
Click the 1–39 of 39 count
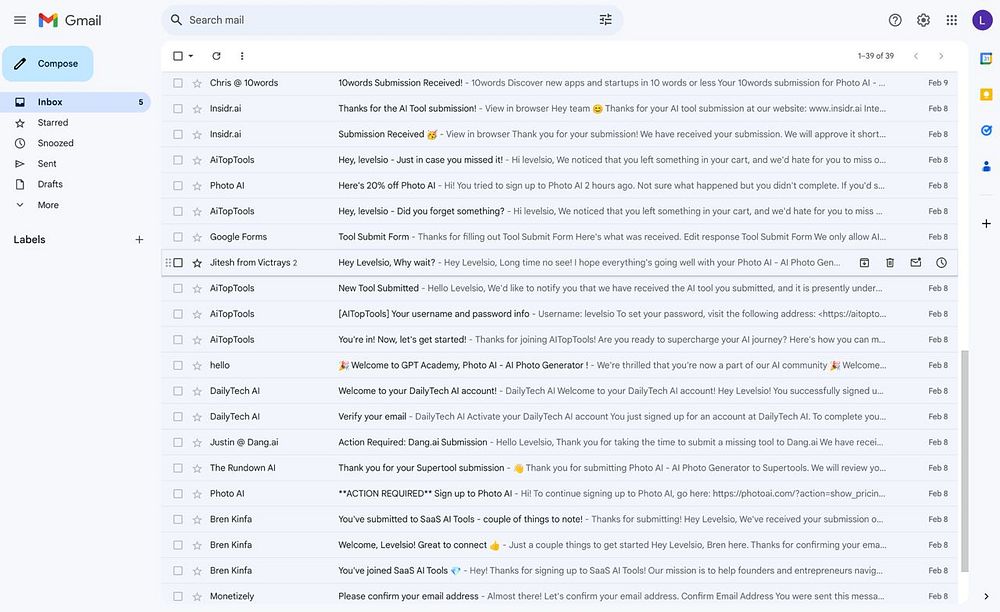point(876,56)
